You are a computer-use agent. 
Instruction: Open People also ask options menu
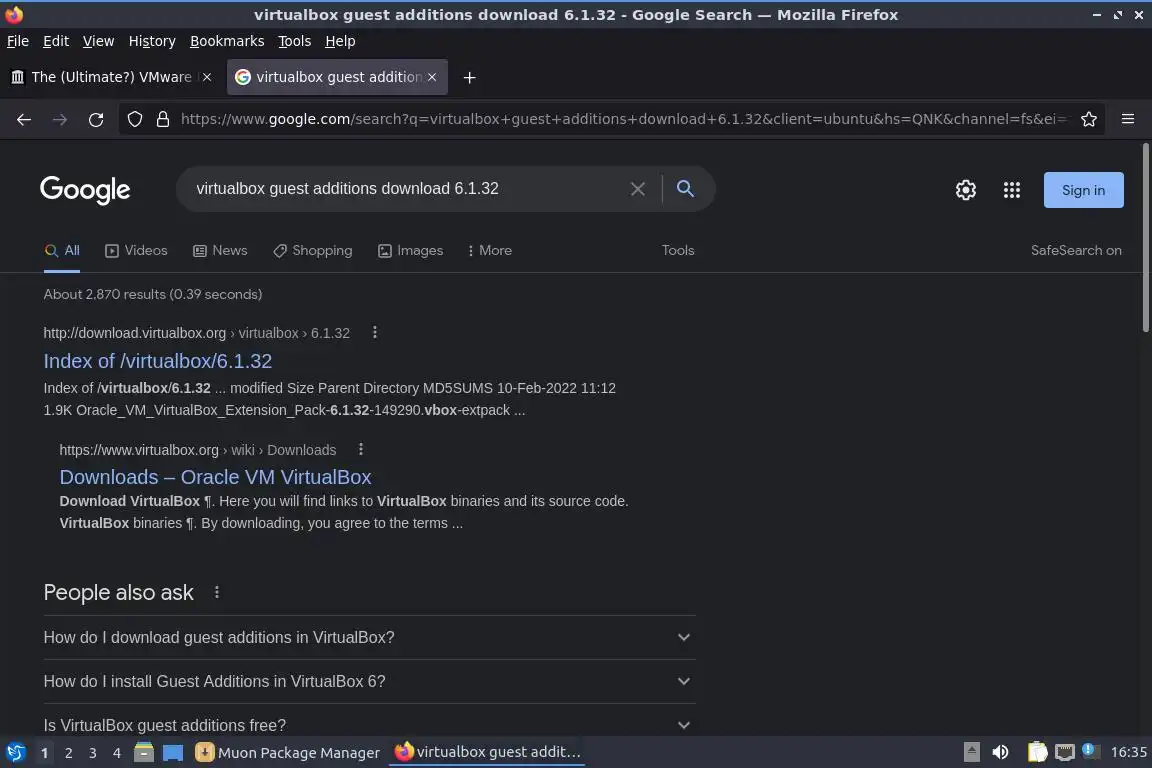(217, 592)
